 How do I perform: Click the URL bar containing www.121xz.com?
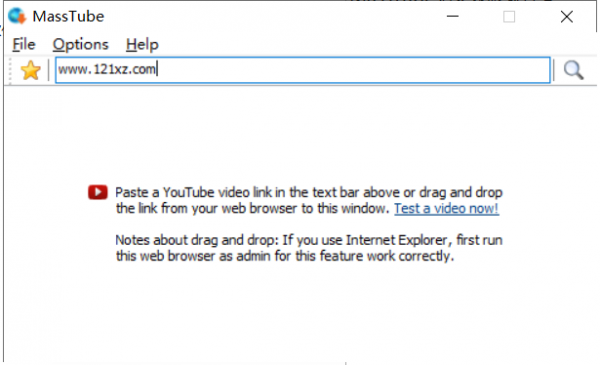tap(303, 70)
